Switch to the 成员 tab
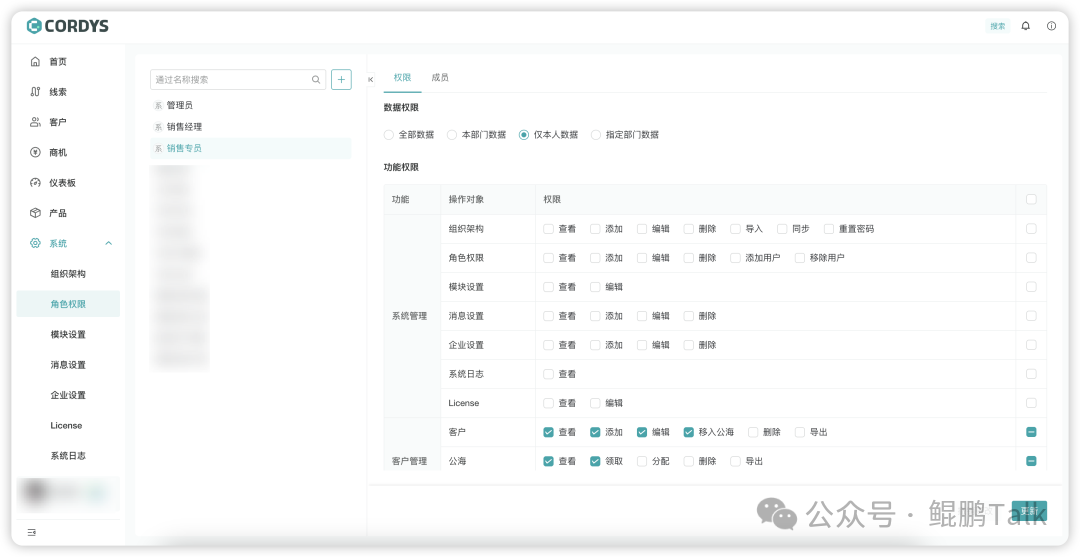The width and height of the screenshot is (1080, 557). pyautogui.click(x=440, y=78)
